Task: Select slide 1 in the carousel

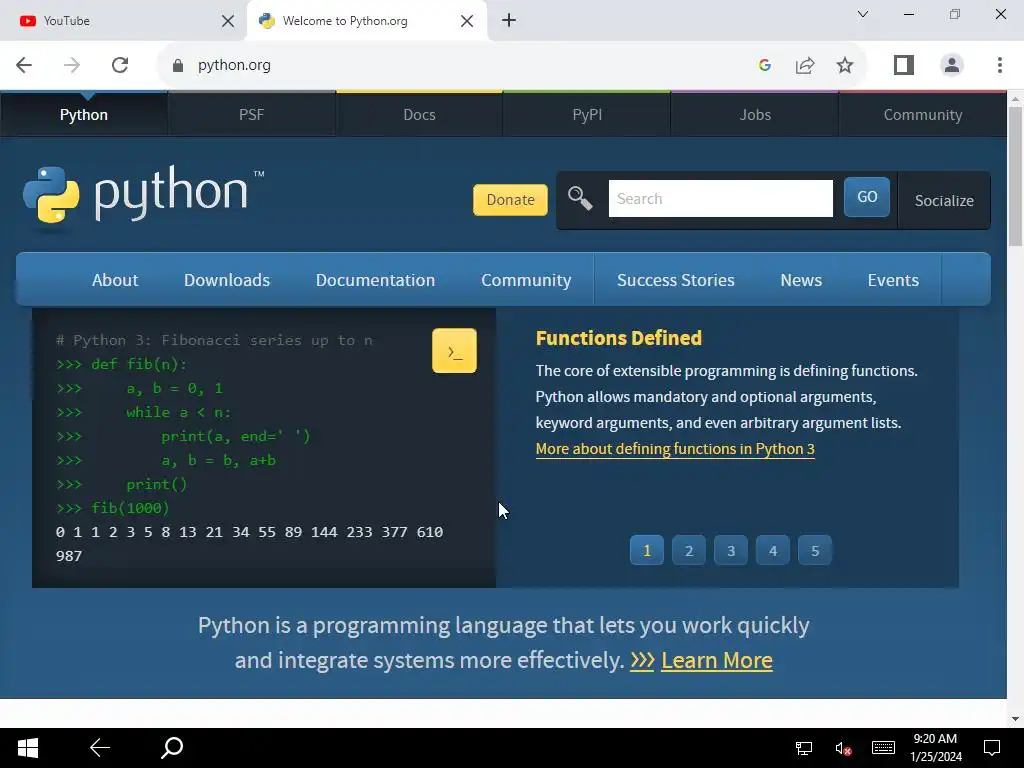Action: [x=647, y=551]
